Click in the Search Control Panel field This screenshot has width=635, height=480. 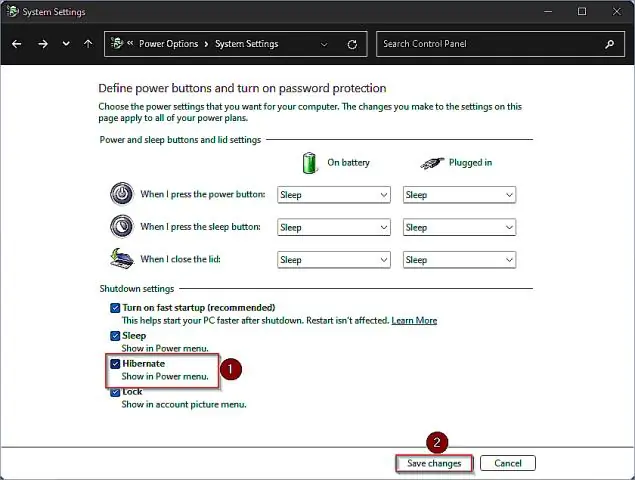[x=490, y=44]
